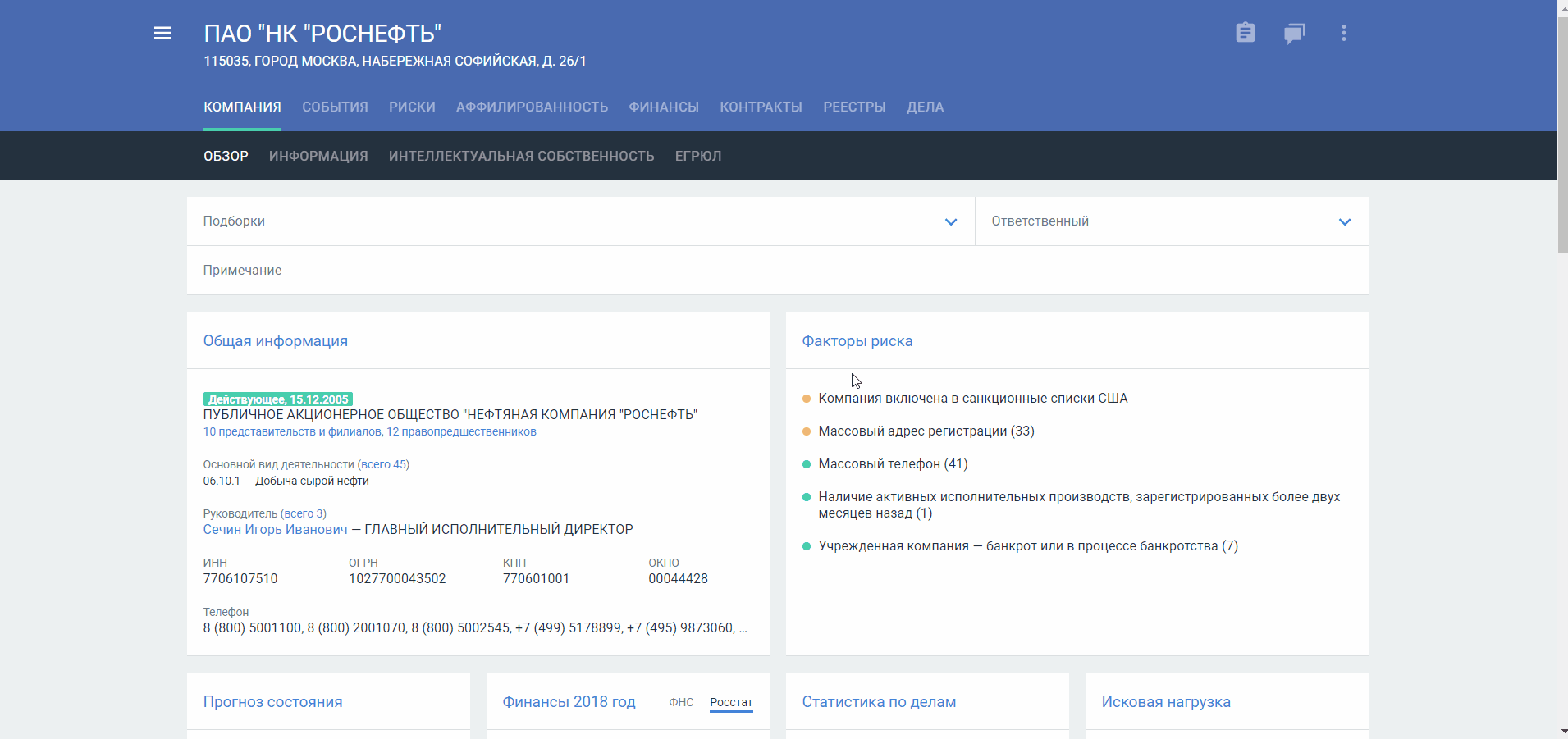Click activity code 06.10.1 Добыча сырой нефти

point(286,481)
